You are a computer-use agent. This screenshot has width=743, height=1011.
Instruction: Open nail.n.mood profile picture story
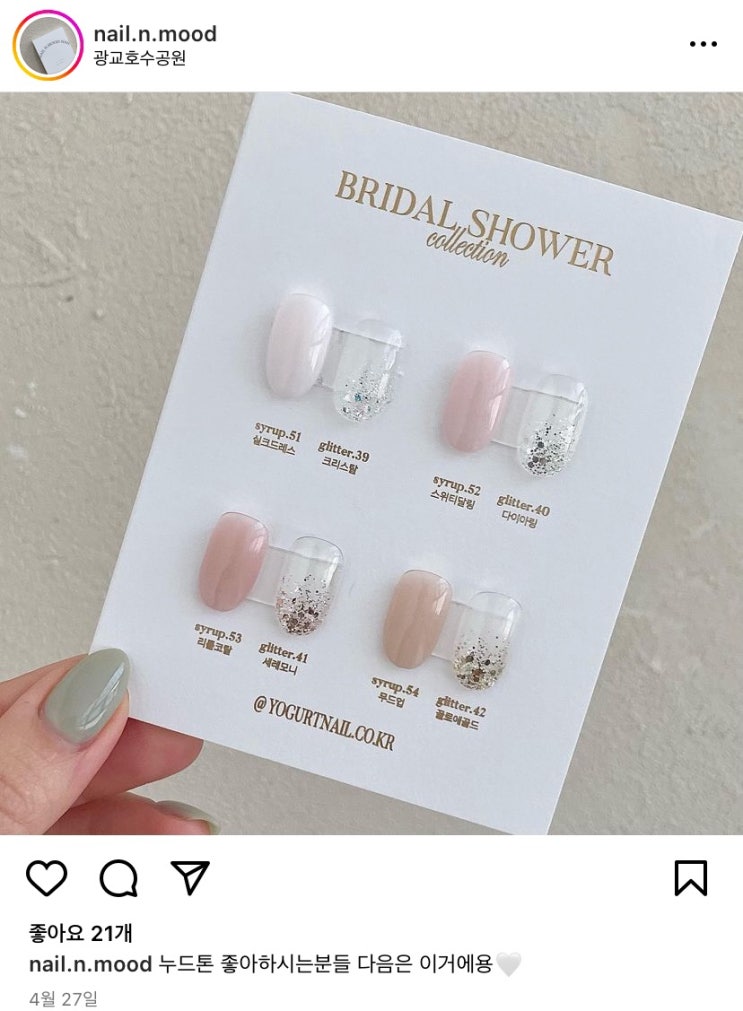[x=48, y=46]
